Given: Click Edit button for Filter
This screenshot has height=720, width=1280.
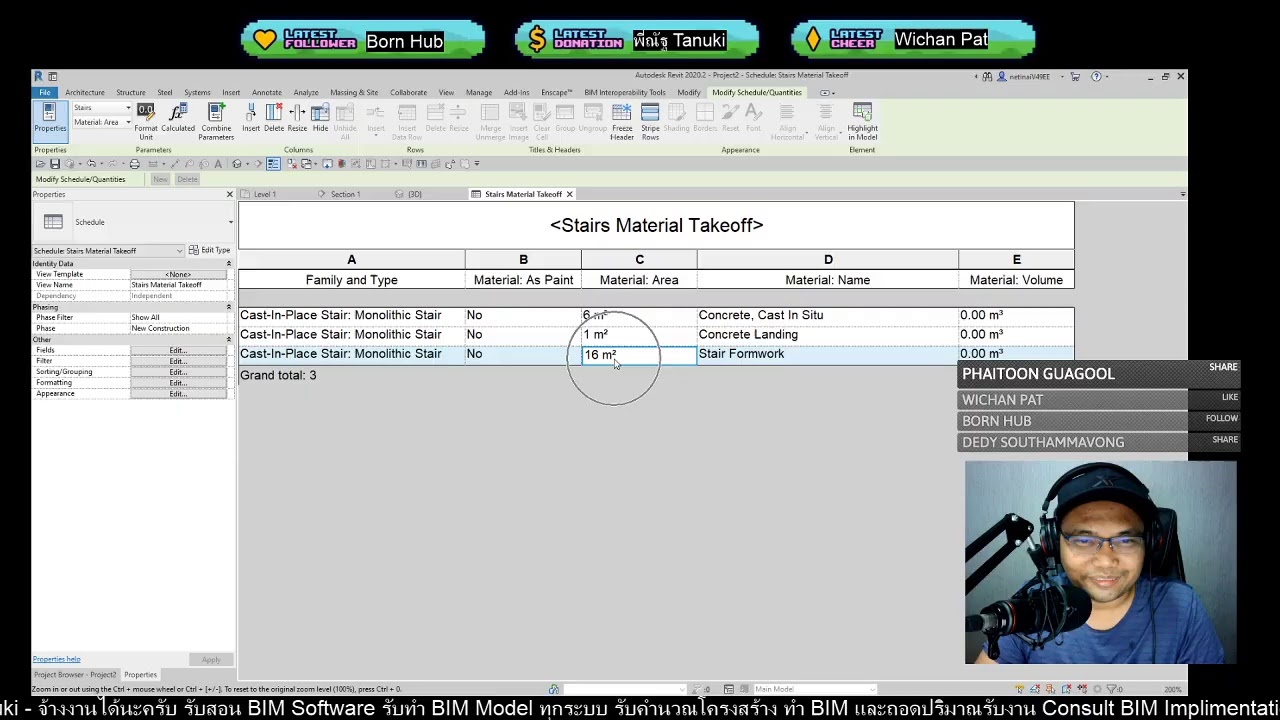Looking at the screenshot, I should (x=178, y=361).
